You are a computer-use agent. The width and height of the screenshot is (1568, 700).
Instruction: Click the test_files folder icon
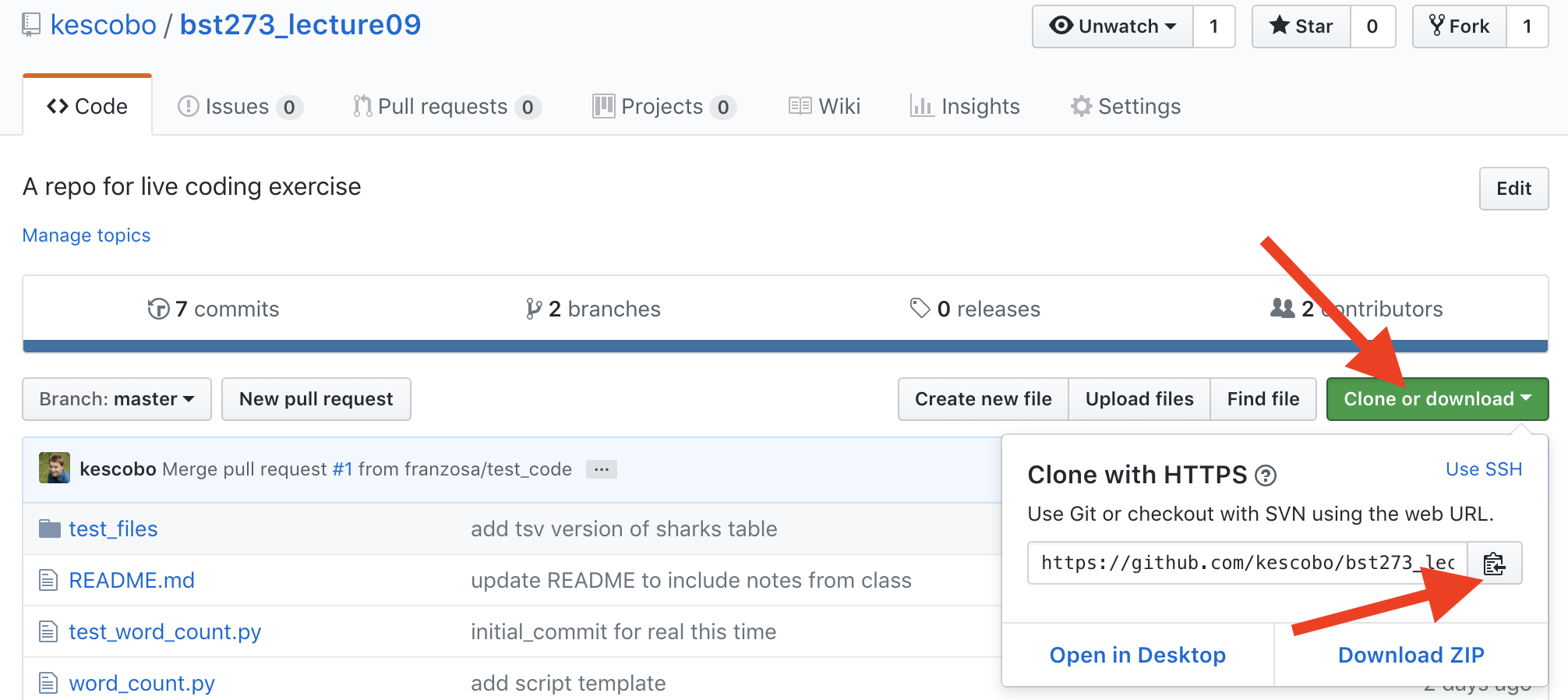pyautogui.click(x=50, y=529)
